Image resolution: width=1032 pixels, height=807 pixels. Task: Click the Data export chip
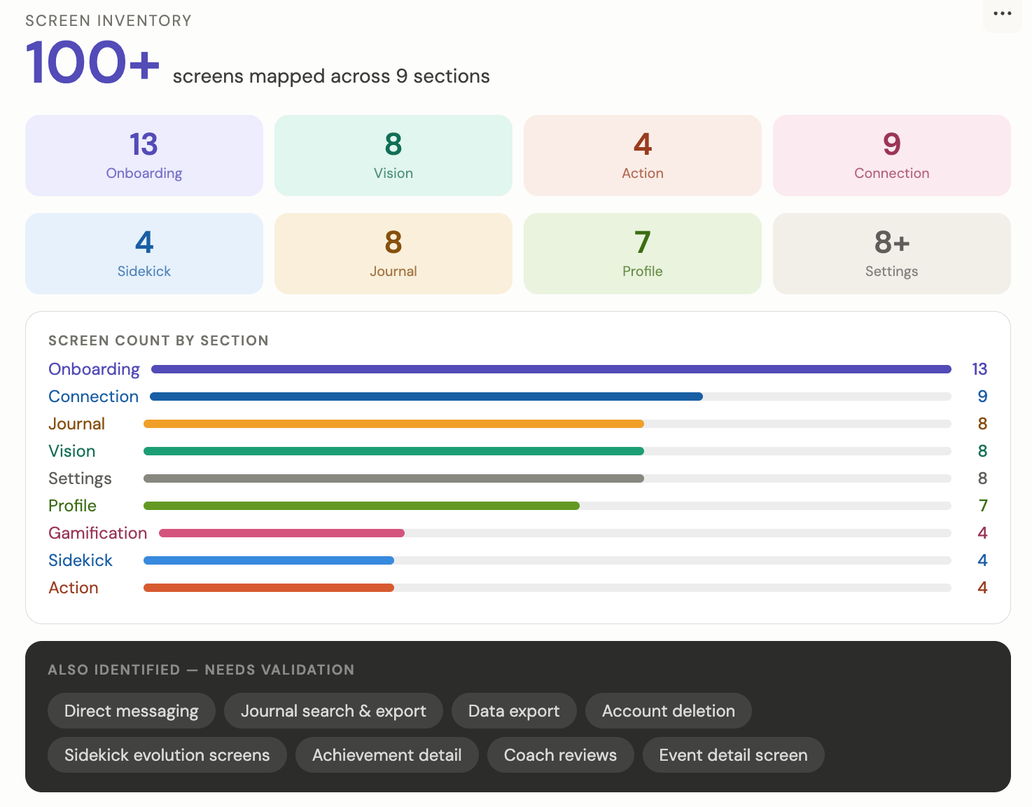pos(514,711)
